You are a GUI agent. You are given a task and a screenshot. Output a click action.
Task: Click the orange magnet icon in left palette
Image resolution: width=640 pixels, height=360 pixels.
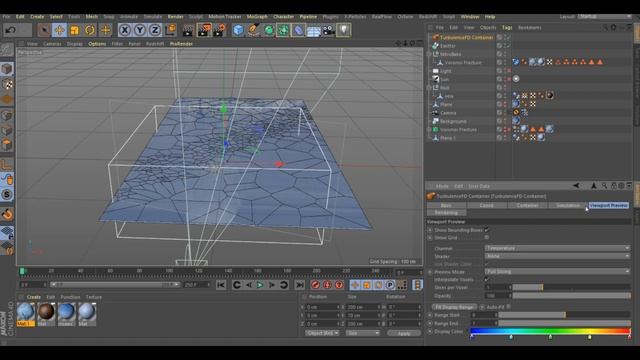coord(7,214)
